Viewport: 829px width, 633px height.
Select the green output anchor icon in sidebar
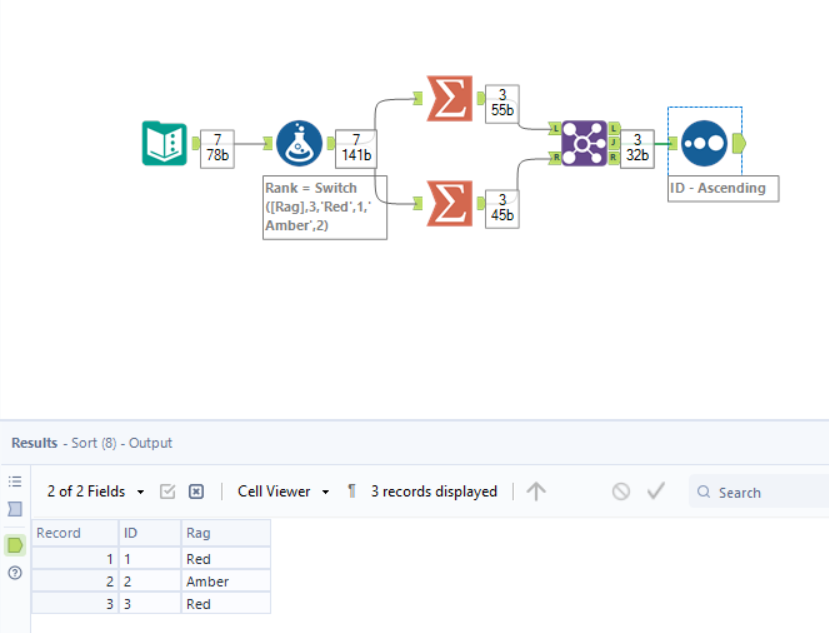click(x=14, y=545)
